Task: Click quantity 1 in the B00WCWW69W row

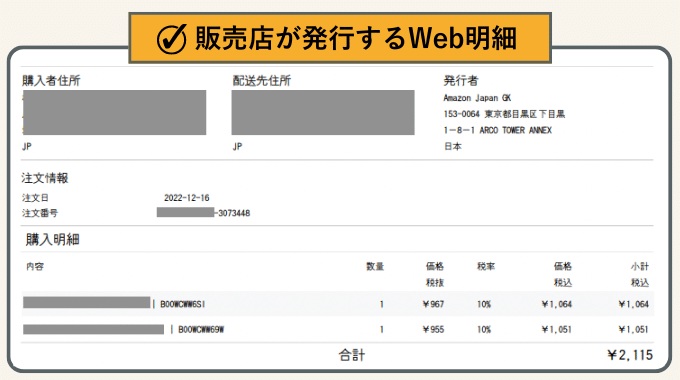Action: [x=382, y=330]
